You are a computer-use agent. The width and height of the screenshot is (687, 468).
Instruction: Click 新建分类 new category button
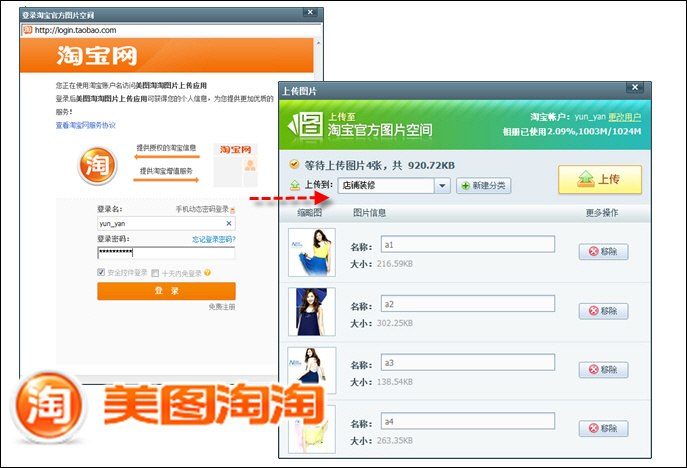(x=483, y=185)
